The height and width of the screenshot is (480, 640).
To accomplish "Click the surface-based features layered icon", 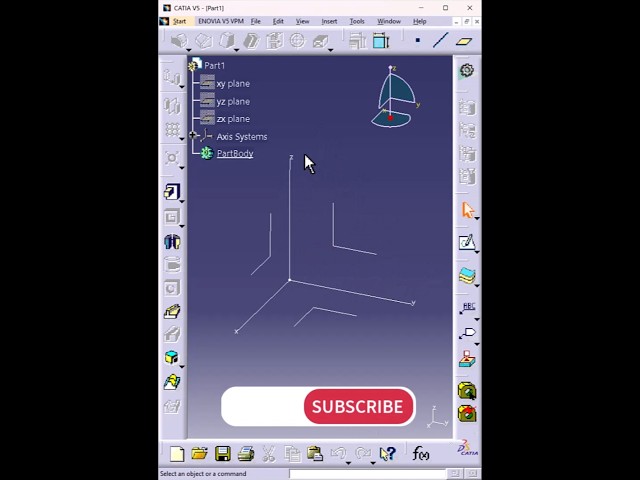I will click(467, 276).
